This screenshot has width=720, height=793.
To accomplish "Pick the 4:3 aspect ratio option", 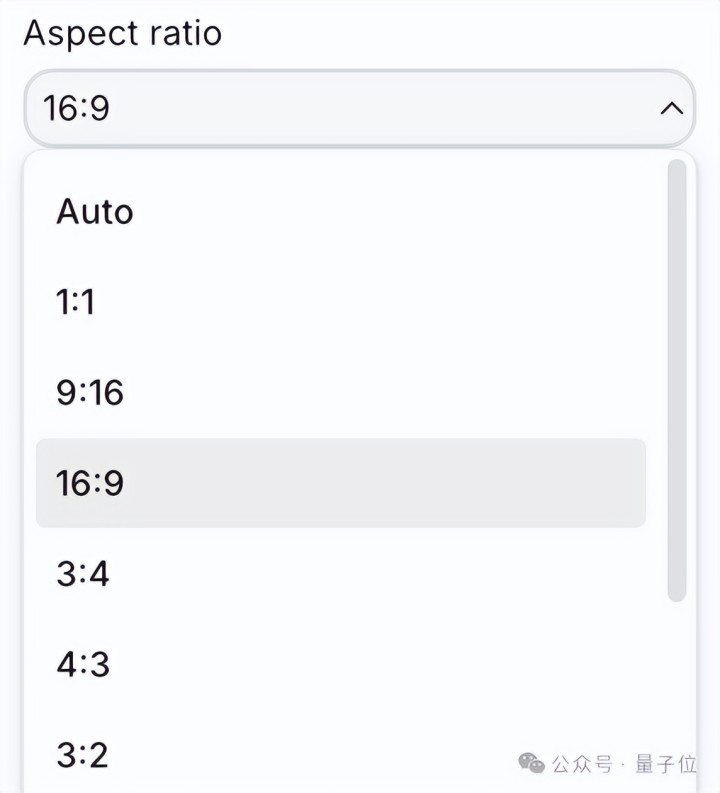I will pos(83,663).
